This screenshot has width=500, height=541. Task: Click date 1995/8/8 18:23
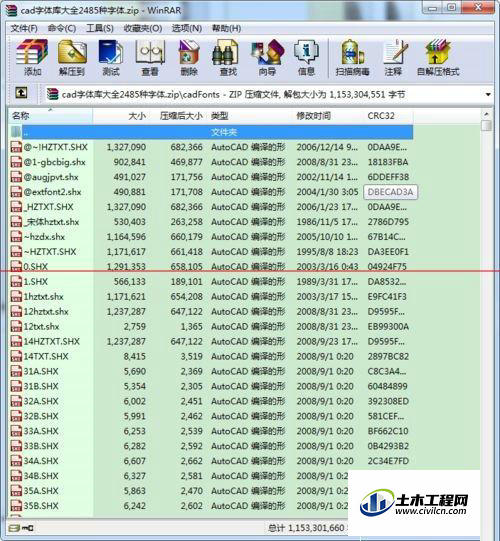point(327,252)
